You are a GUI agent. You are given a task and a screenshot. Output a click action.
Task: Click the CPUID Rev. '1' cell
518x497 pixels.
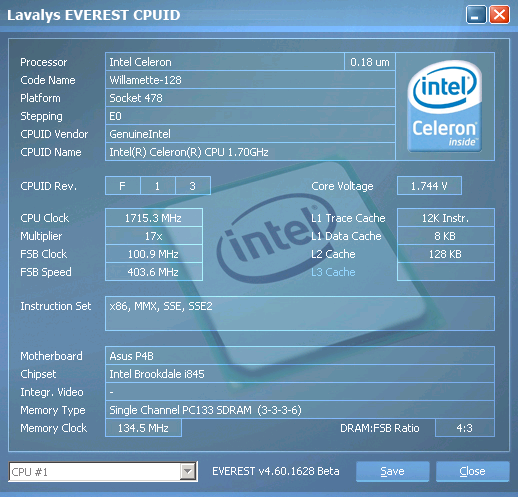coord(158,186)
